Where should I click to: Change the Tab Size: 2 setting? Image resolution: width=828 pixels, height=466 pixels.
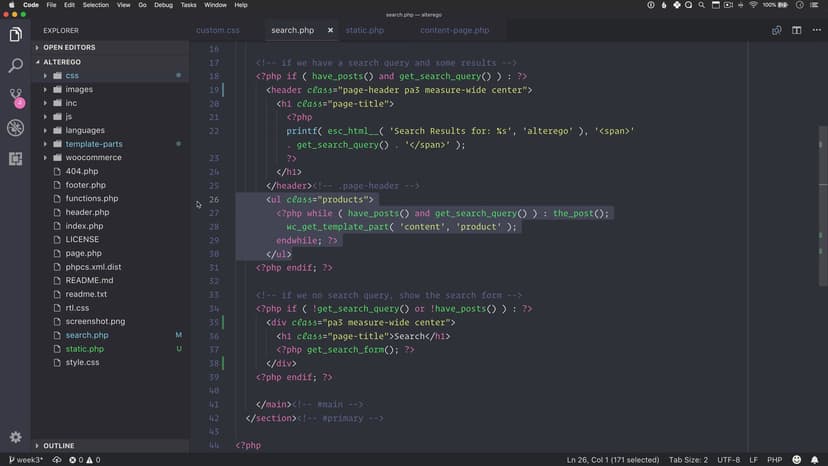[687, 460]
